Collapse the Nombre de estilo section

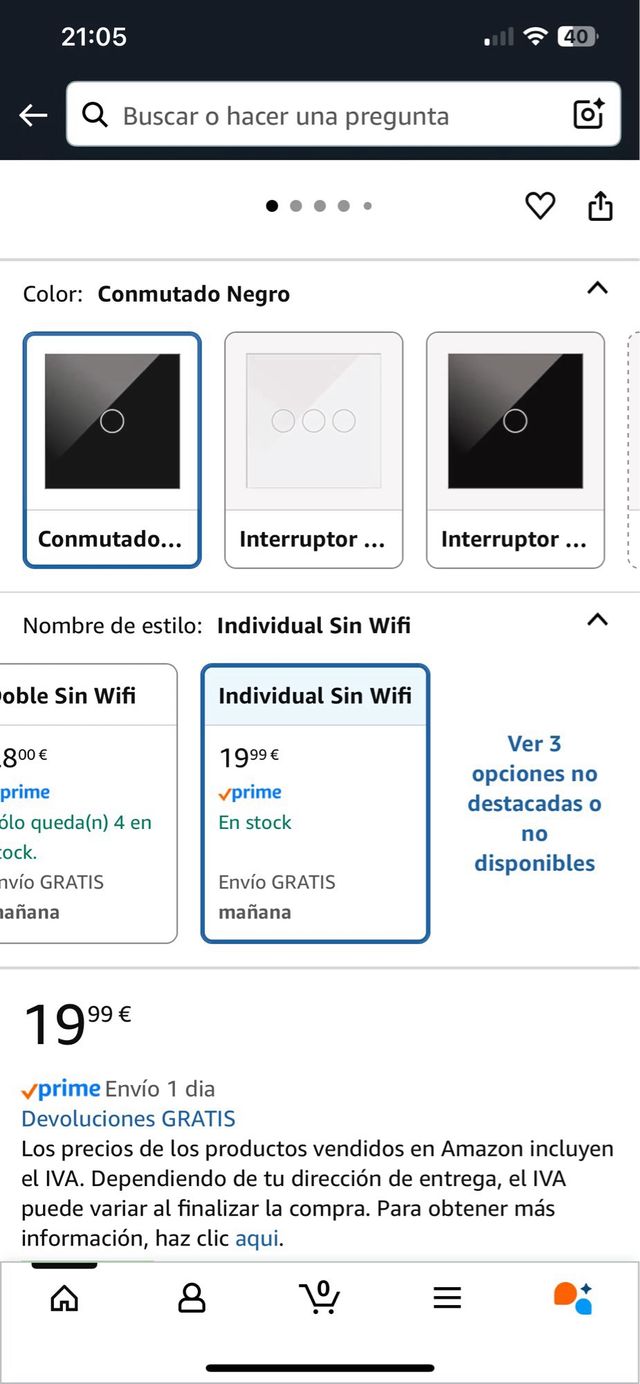click(597, 620)
